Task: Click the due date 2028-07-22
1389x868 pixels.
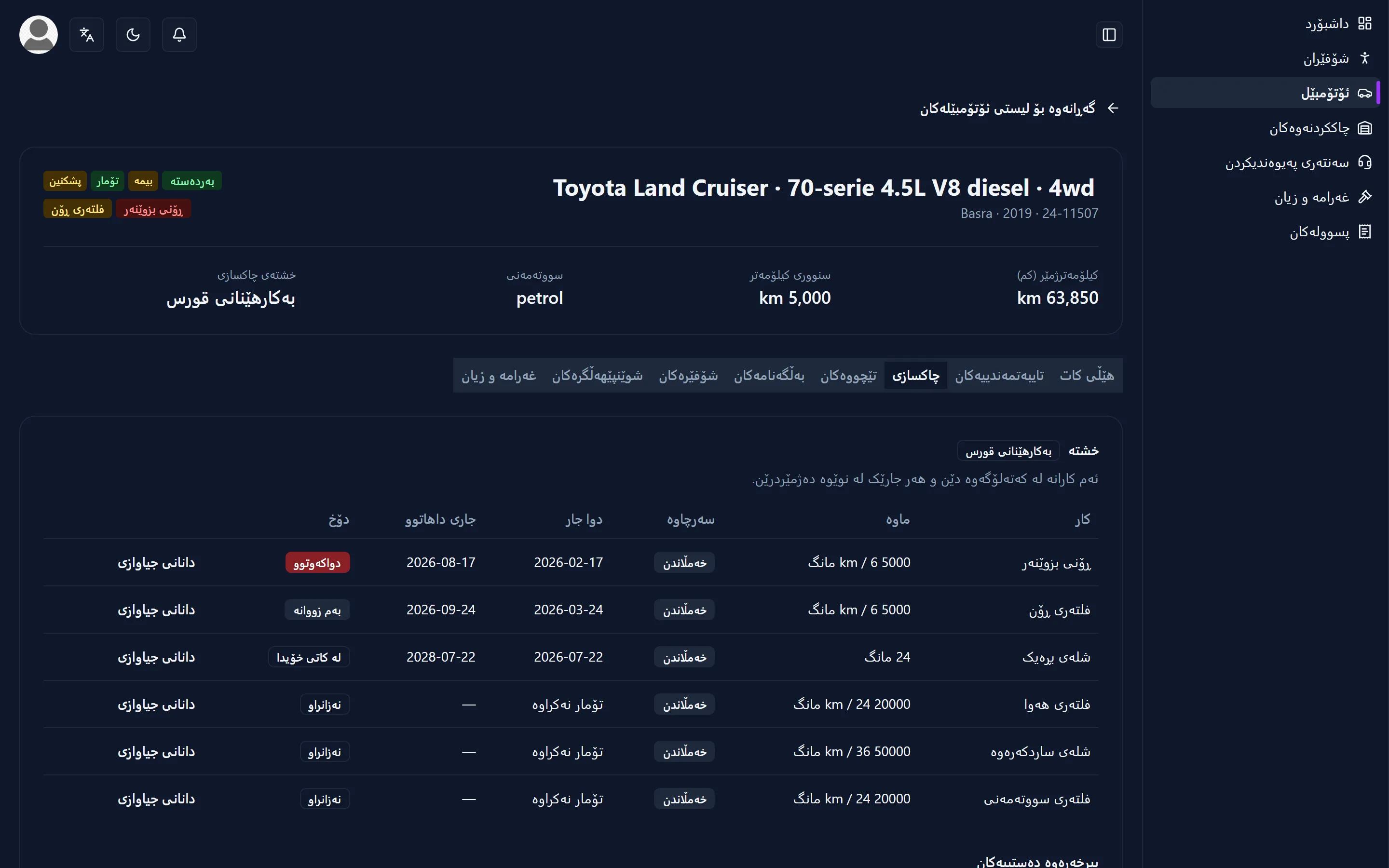Action: (x=441, y=657)
